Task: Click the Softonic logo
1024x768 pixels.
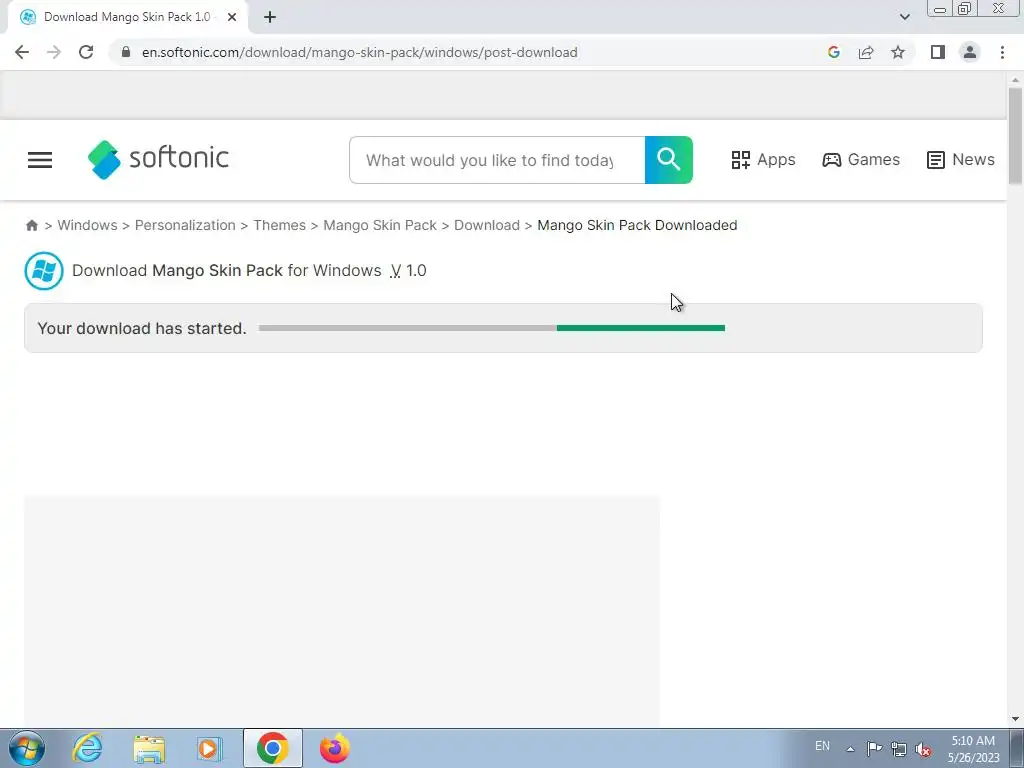Action: (158, 159)
